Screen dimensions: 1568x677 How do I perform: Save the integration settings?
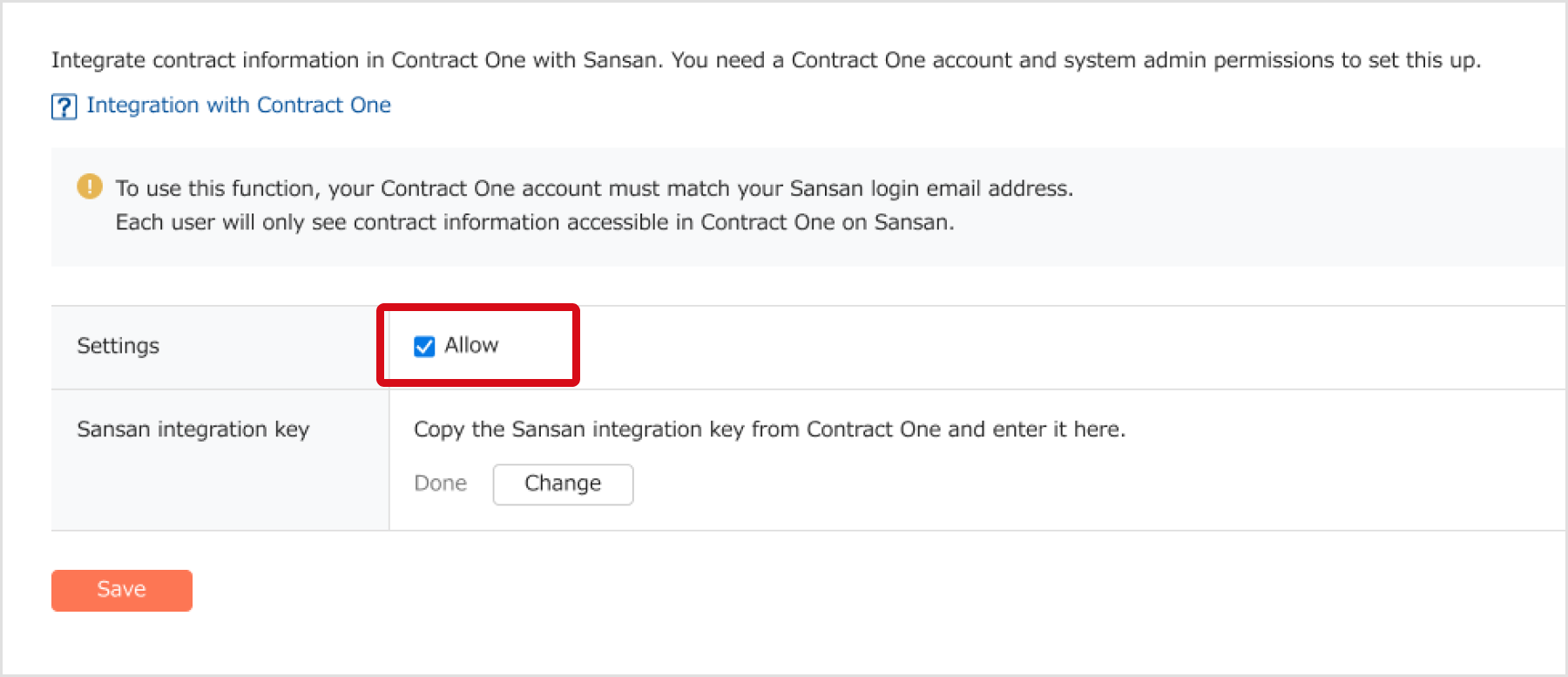point(121,589)
